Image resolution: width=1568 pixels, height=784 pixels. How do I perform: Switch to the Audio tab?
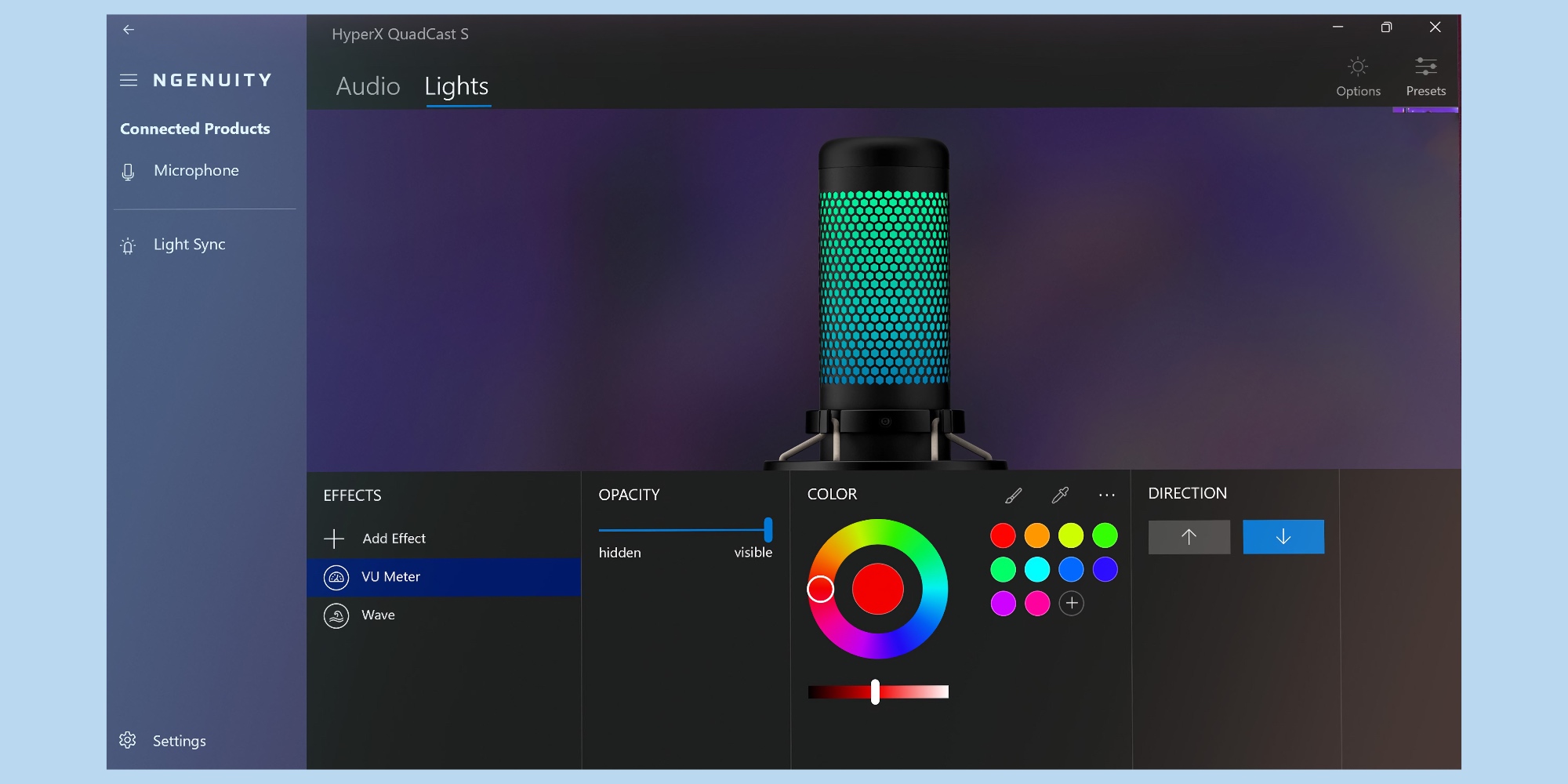pyautogui.click(x=368, y=86)
